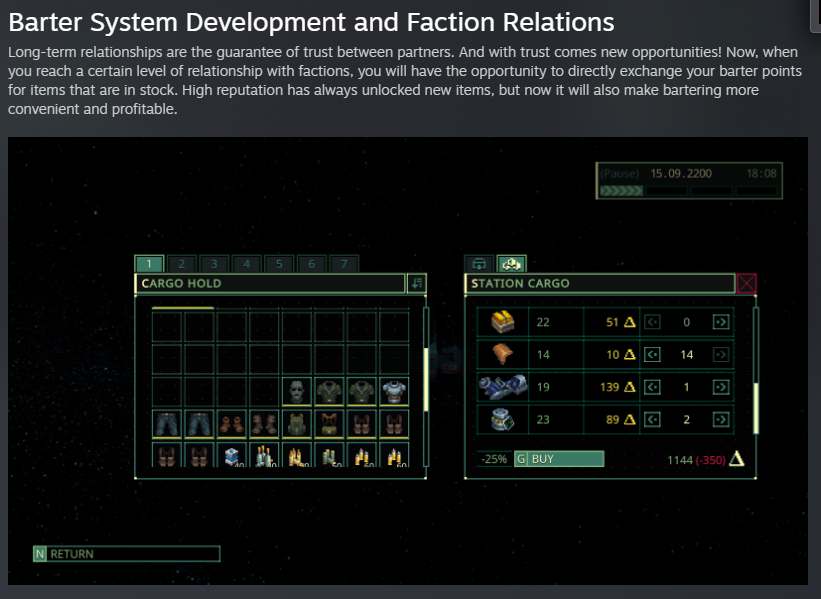Click the game speed progress bar
Image resolution: width=821 pixels, height=599 pixels.
pos(689,191)
